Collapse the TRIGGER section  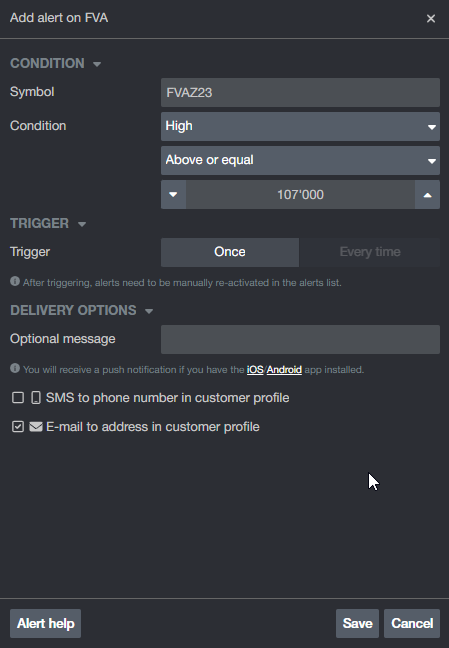[x=82, y=224]
